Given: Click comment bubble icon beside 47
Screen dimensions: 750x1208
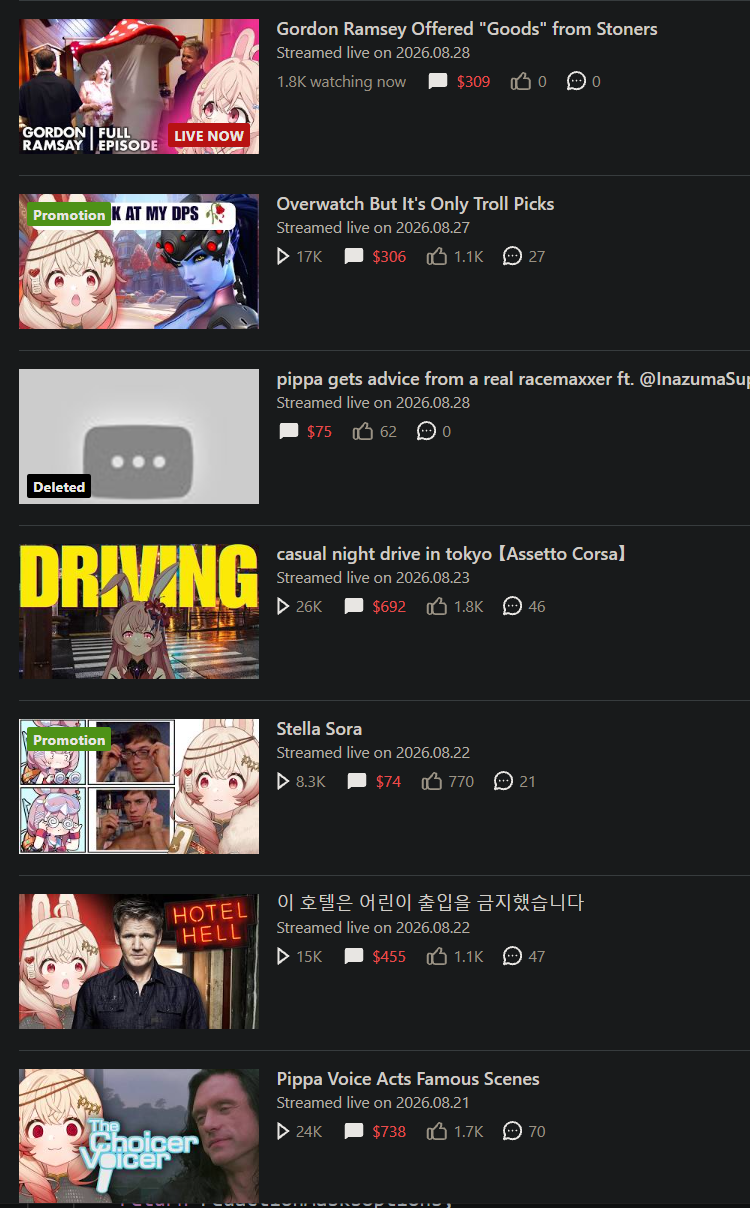Looking at the screenshot, I should [512, 957].
